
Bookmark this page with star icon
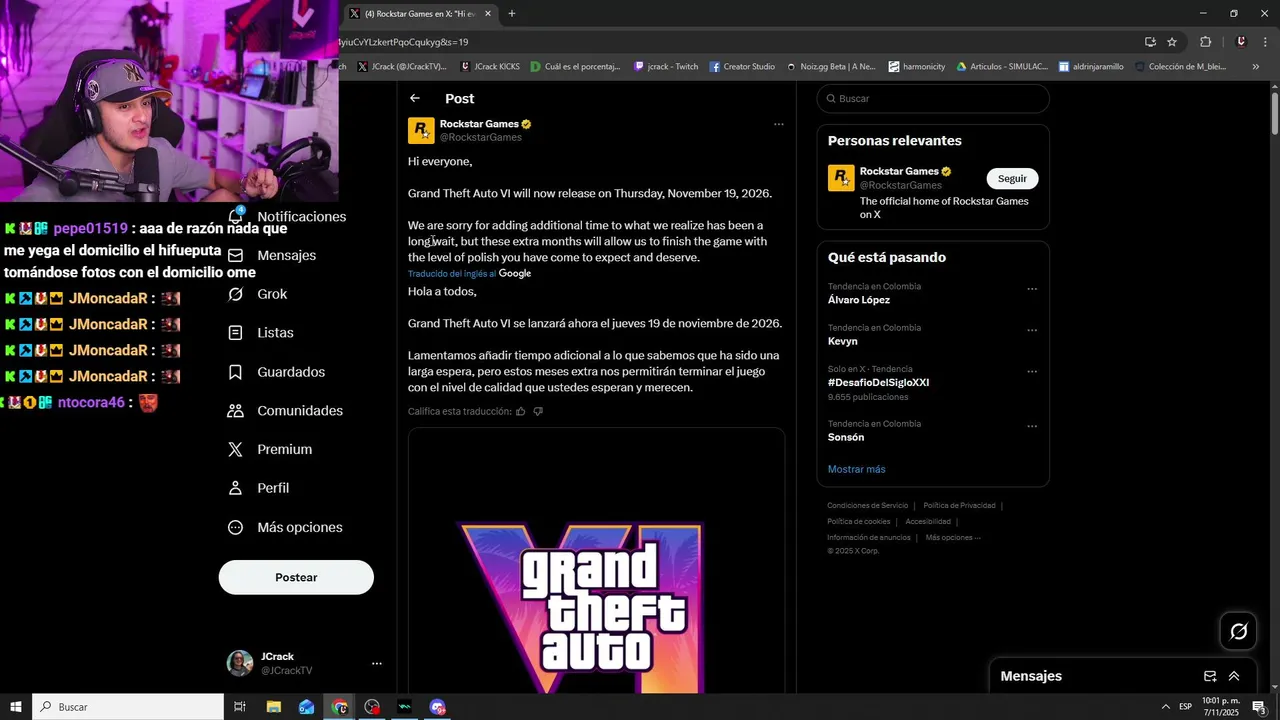1172,42
